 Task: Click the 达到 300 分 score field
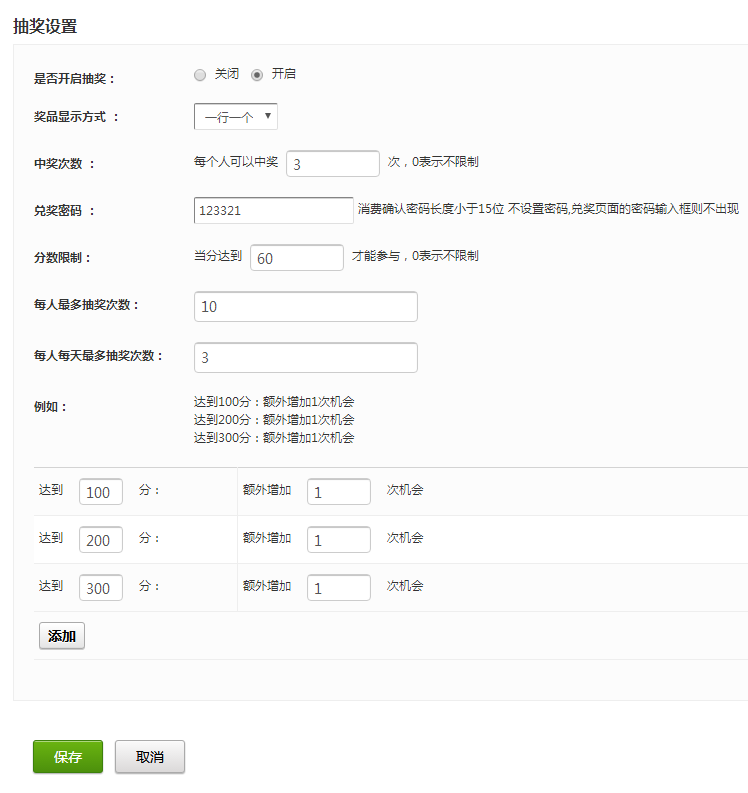(x=101, y=588)
